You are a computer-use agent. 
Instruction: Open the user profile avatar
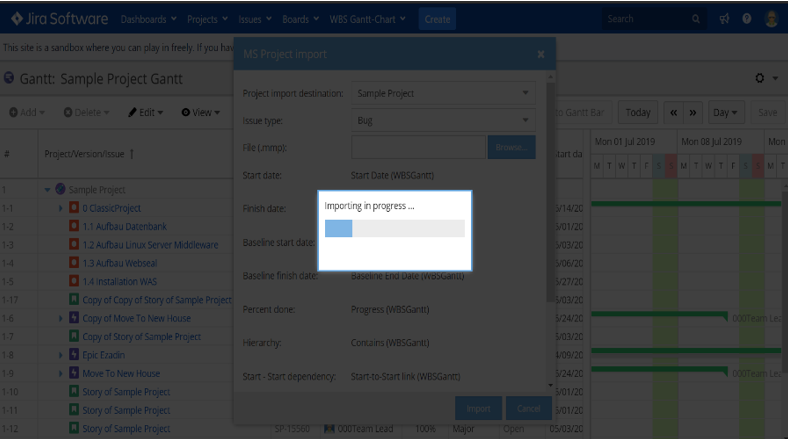point(771,19)
